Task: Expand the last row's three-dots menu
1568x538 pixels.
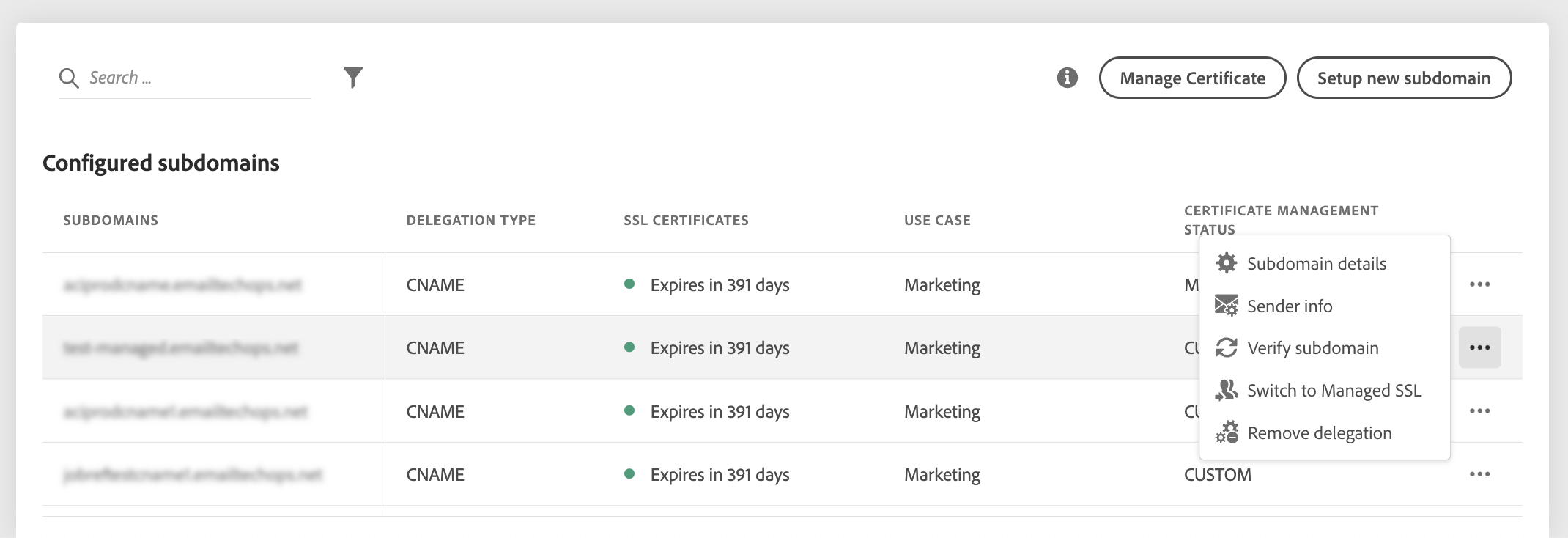Action: pos(1479,474)
